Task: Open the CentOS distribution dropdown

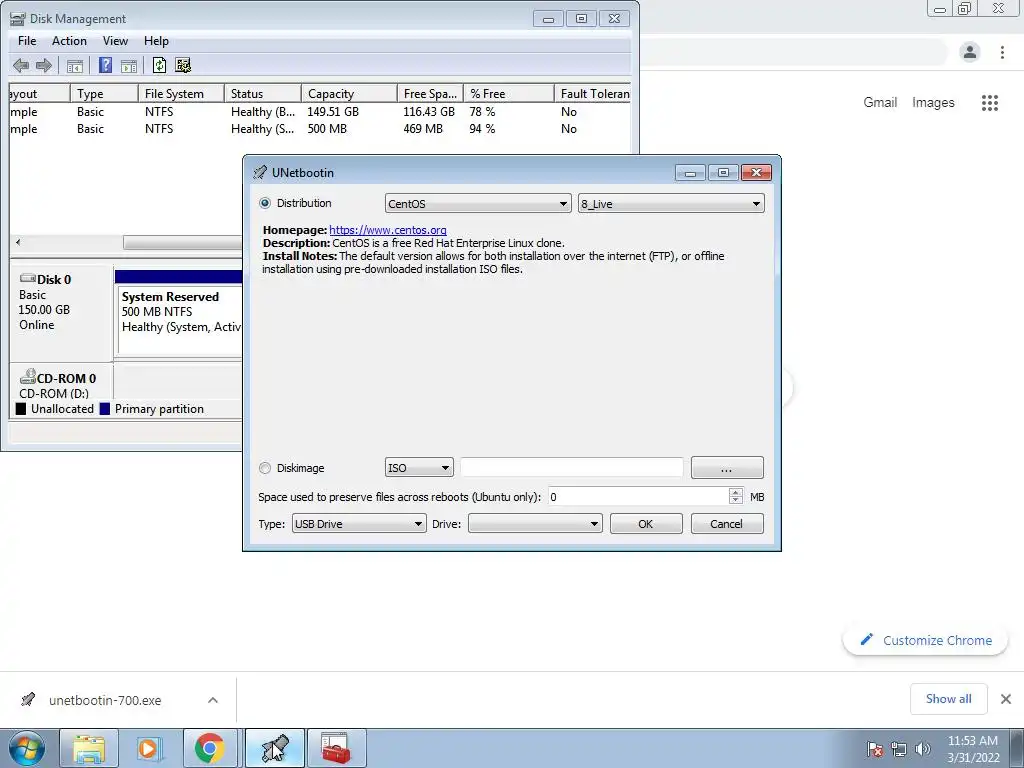Action: (x=477, y=204)
